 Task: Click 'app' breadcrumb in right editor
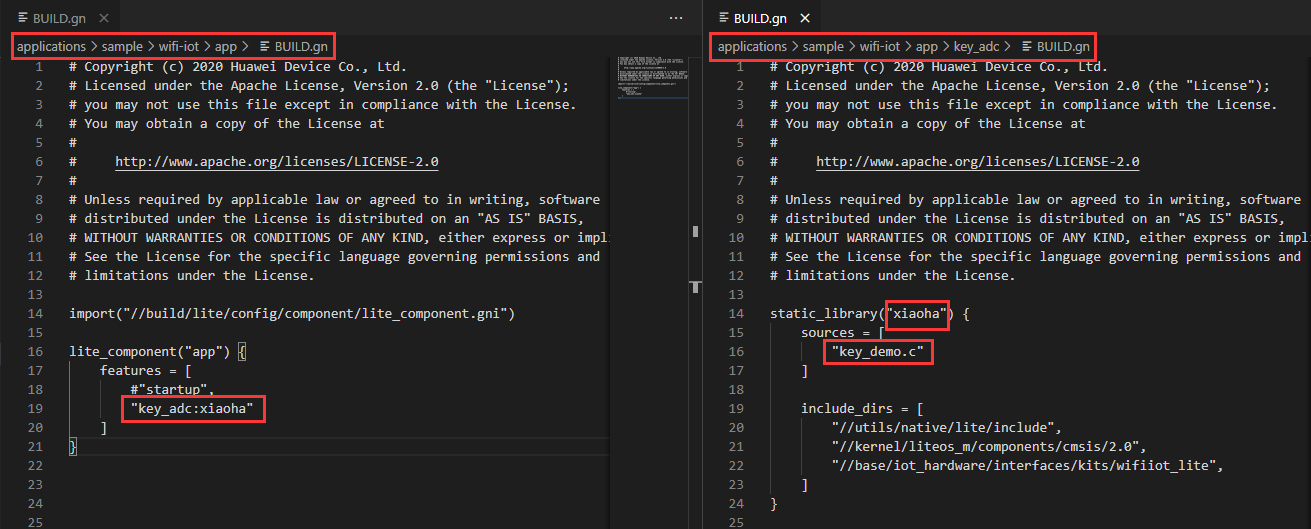tap(927, 46)
